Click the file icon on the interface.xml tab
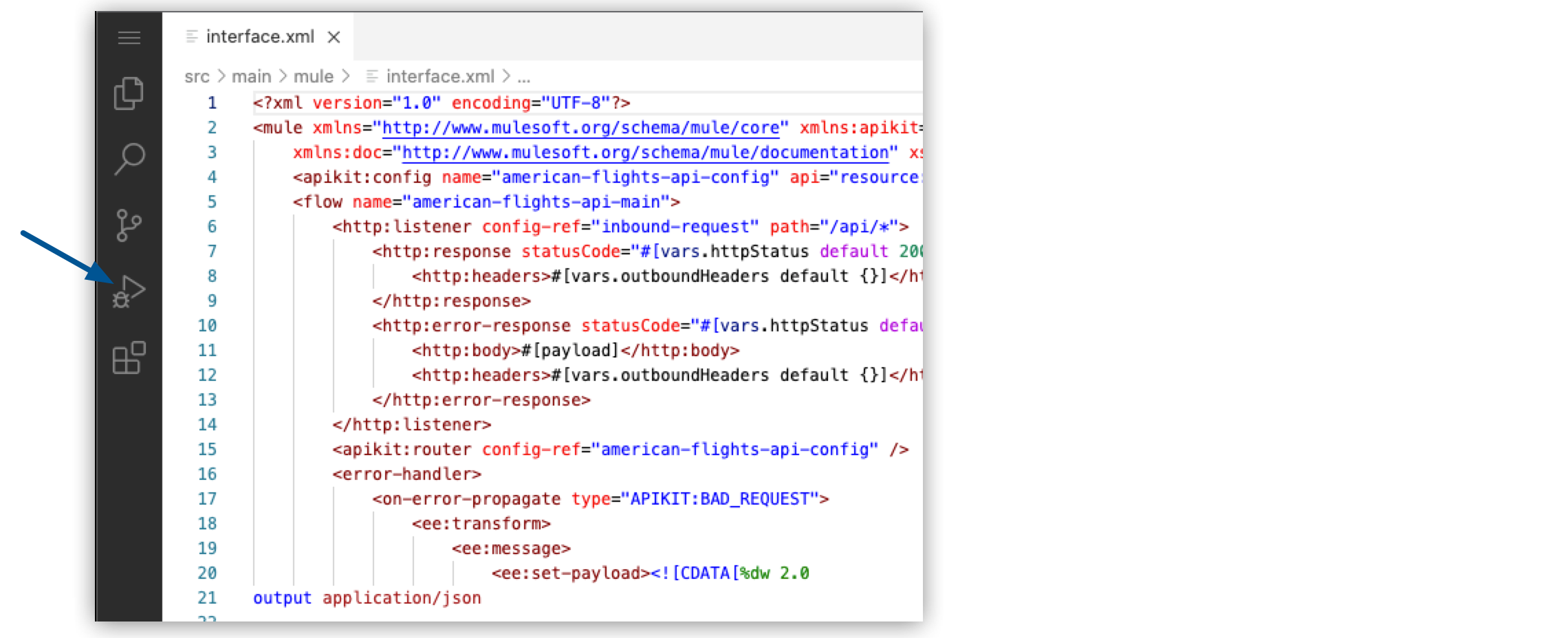 click(190, 36)
